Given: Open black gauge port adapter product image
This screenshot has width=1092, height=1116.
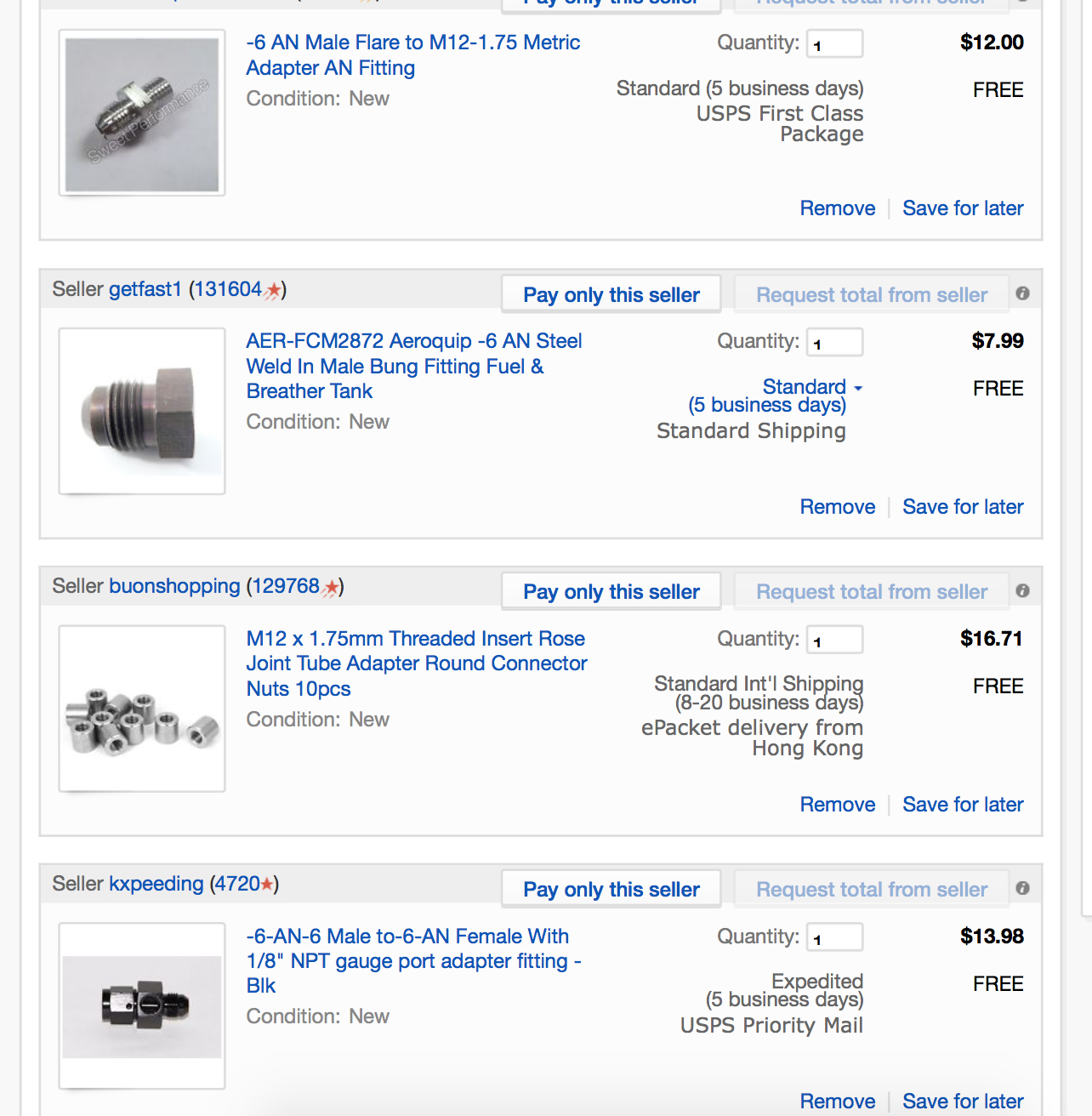Looking at the screenshot, I should (x=142, y=1005).
